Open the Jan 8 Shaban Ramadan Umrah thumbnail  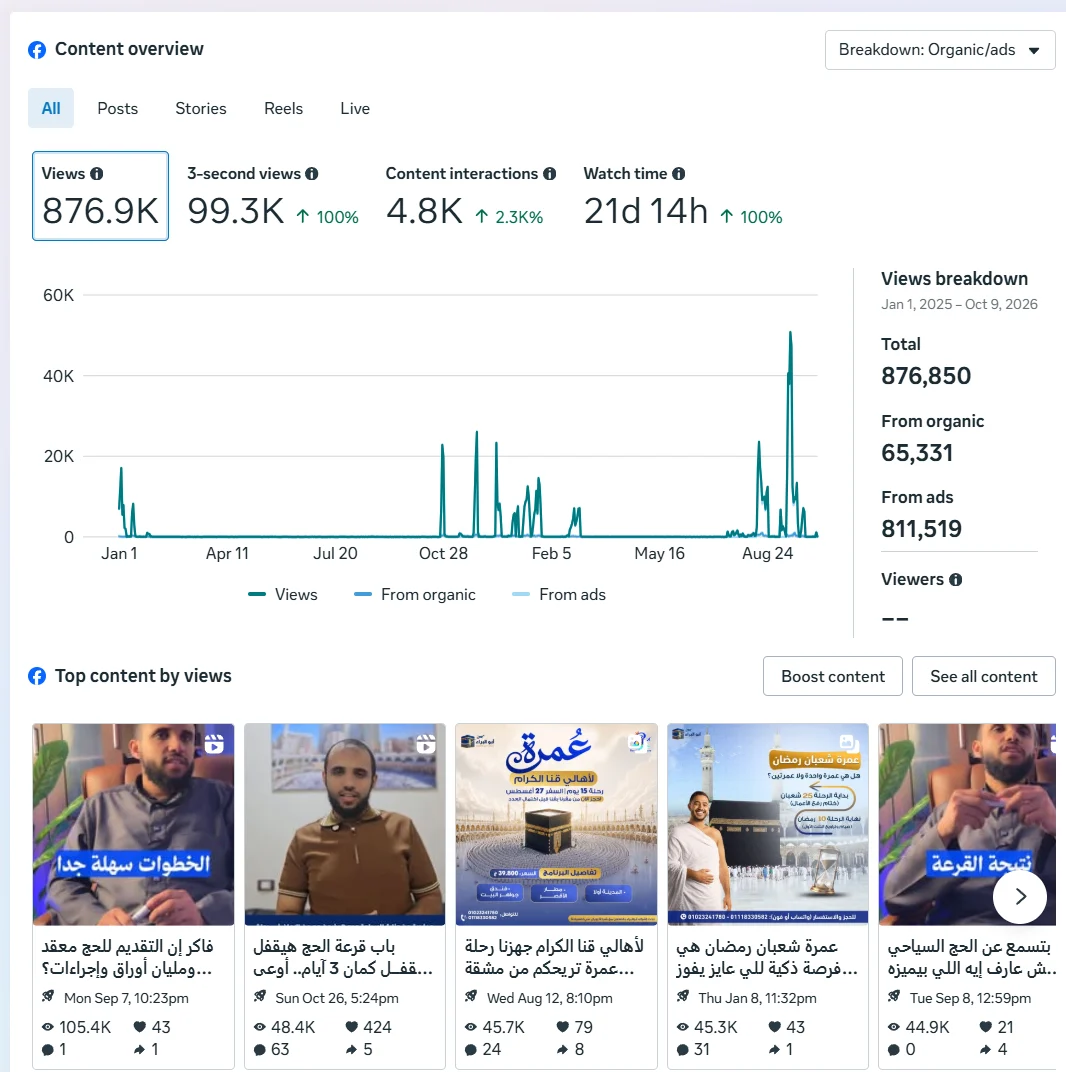[x=768, y=825]
